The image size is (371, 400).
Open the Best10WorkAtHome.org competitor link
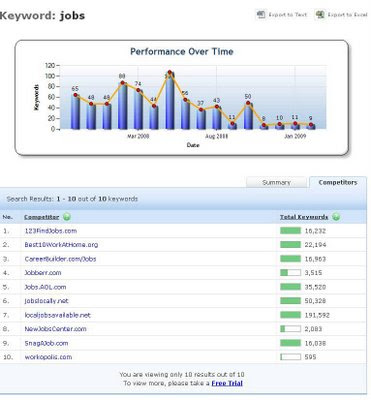tap(61, 245)
